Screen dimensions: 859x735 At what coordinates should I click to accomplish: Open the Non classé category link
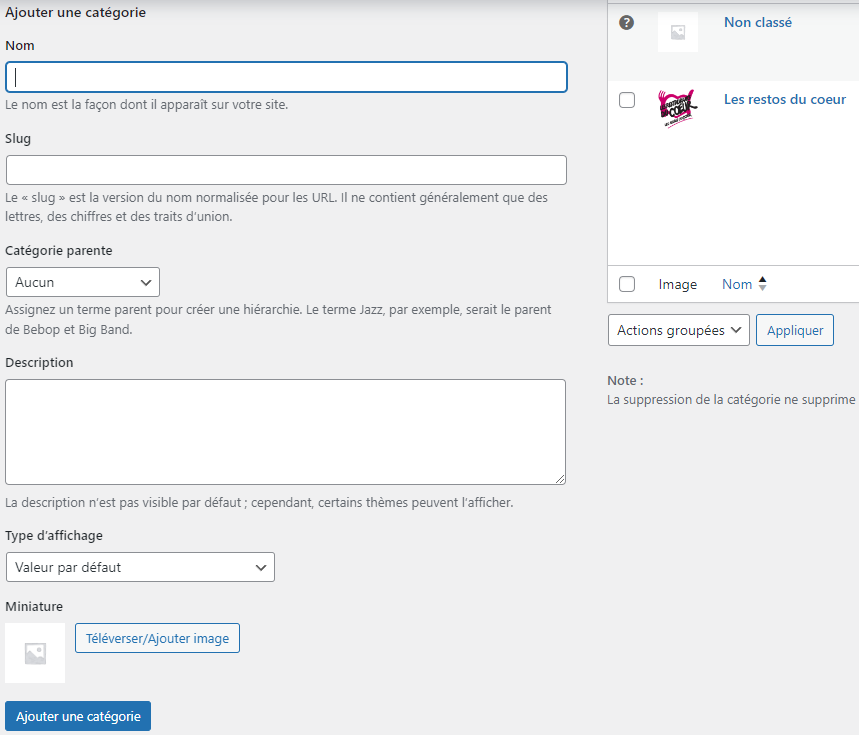[x=757, y=22]
